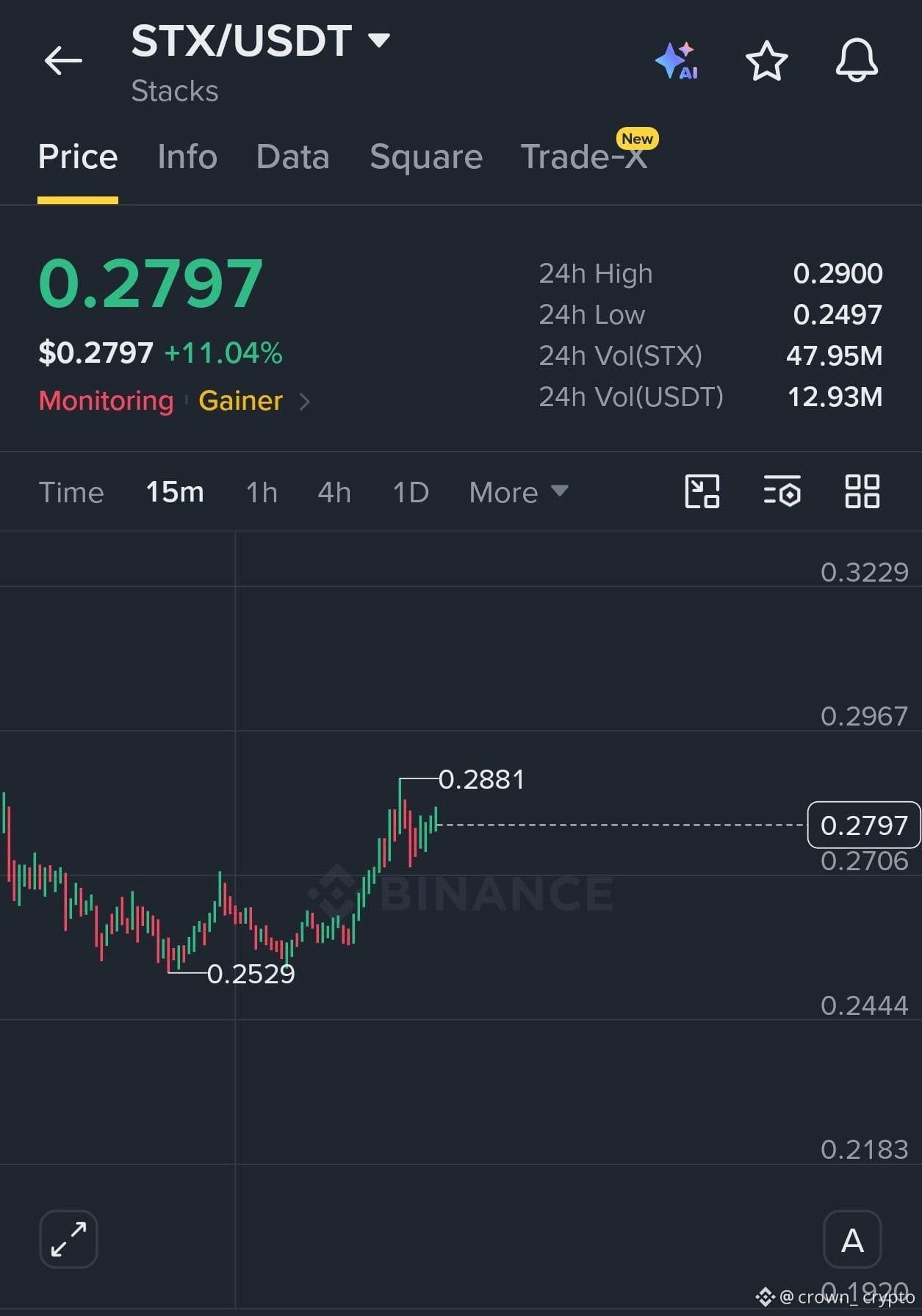Tap the +11.04% change value
The image size is (922, 1316).
(223, 353)
